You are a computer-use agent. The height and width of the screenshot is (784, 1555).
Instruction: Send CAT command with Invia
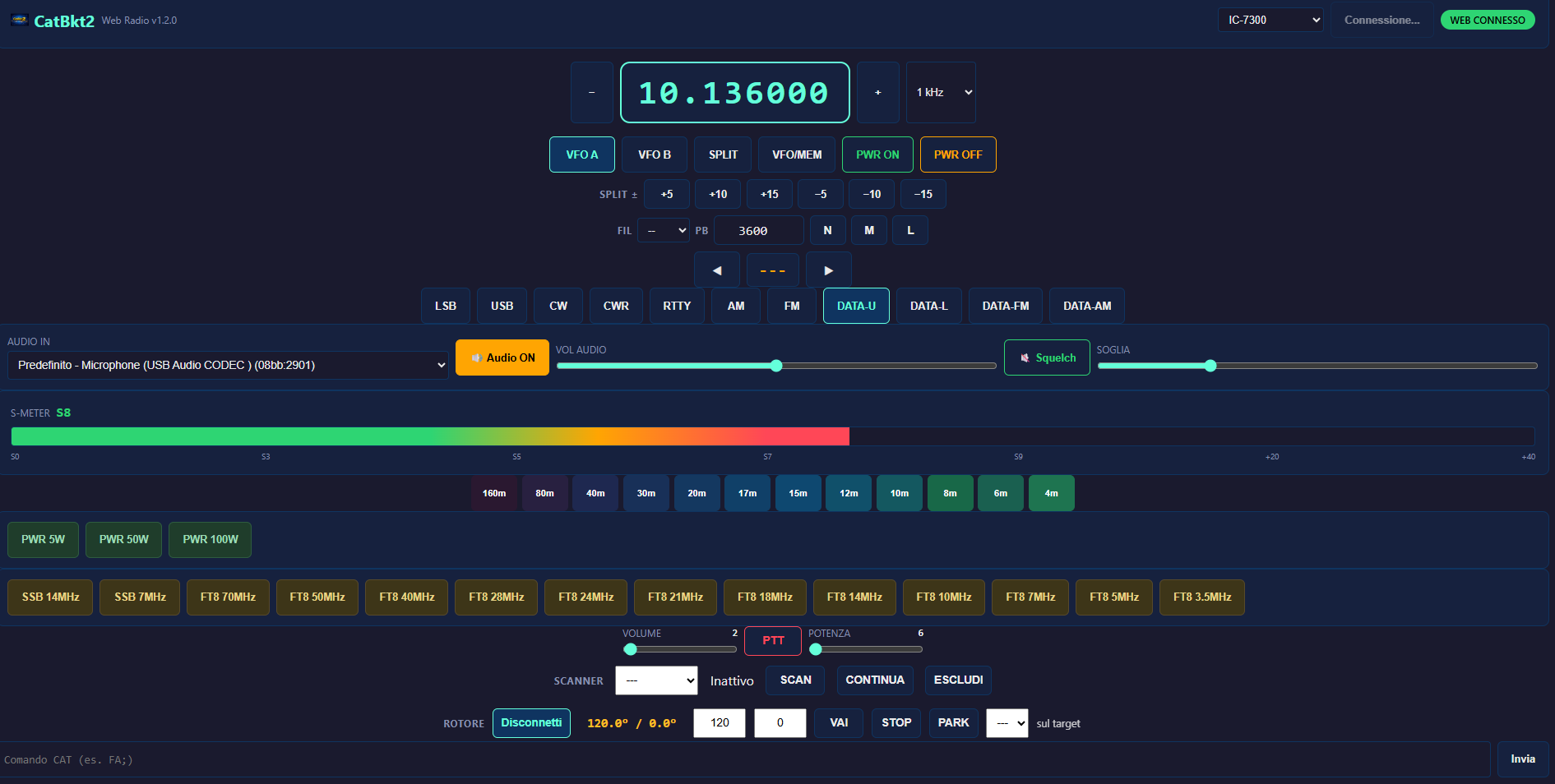pos(1523,759)
